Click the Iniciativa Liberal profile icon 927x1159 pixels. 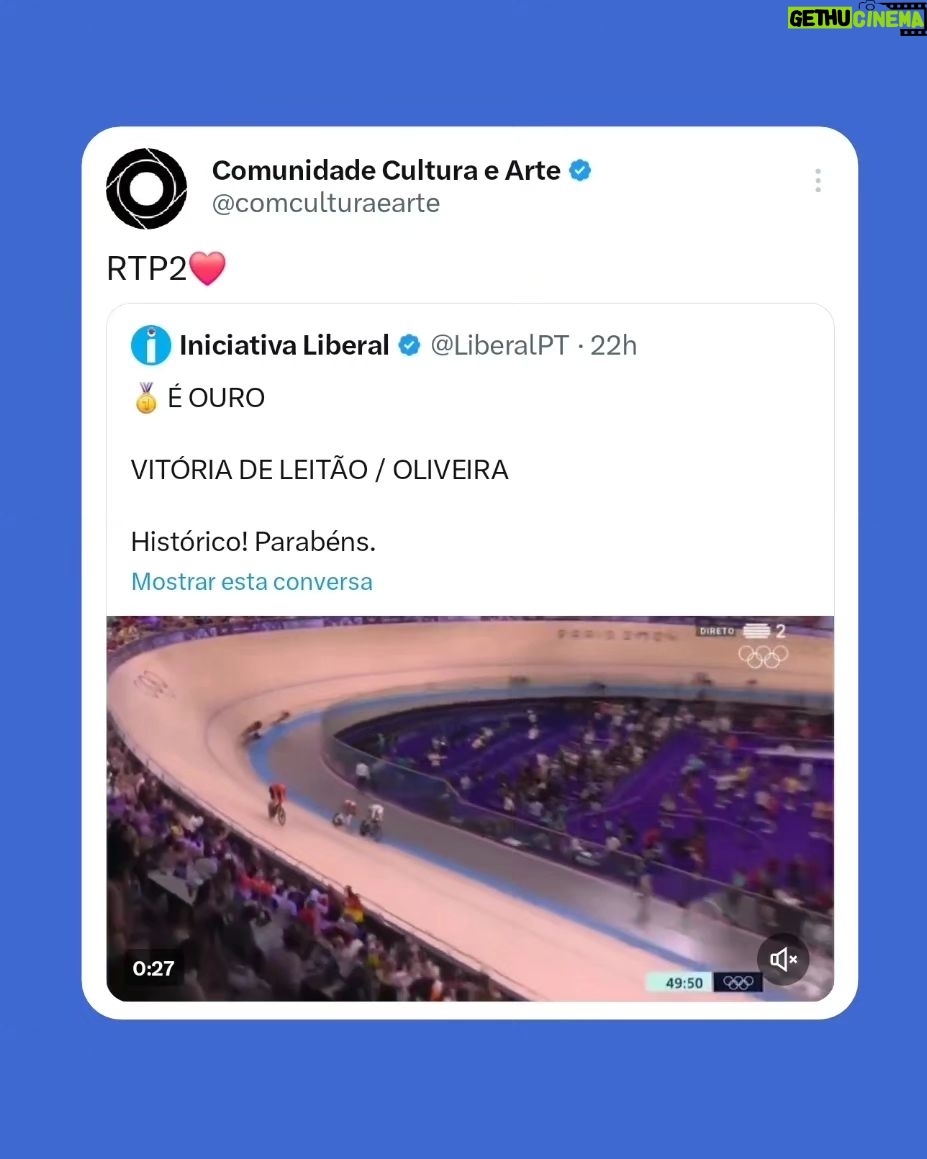click(x=151, y=345)
